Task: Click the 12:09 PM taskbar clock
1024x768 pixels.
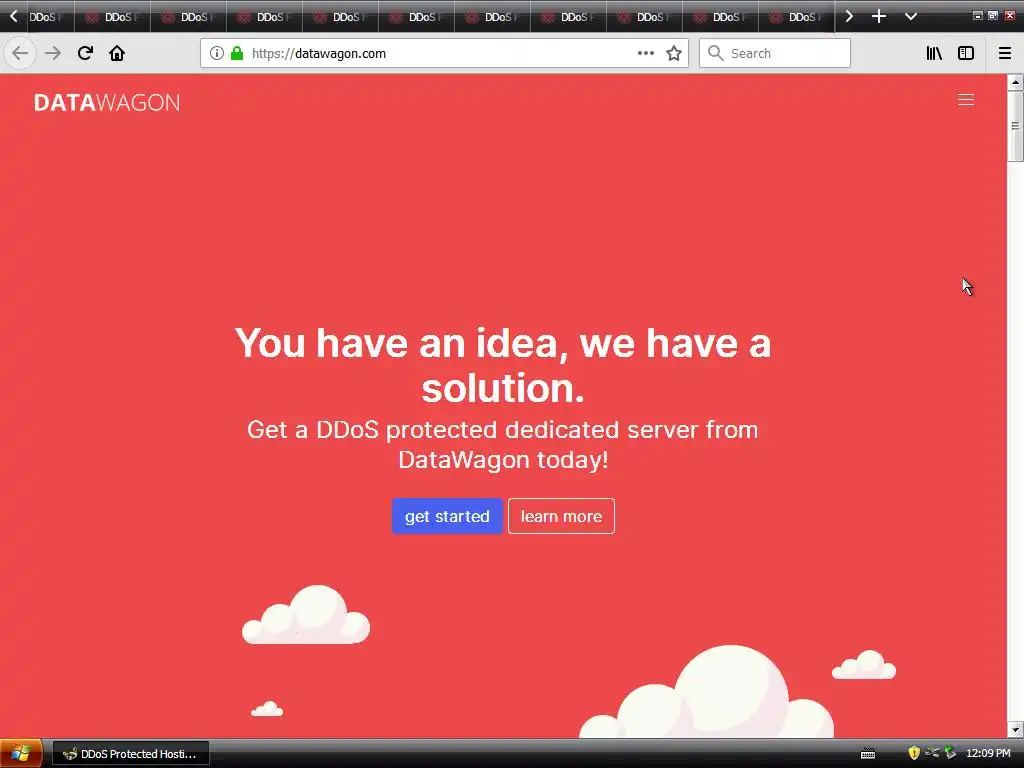Action: coord(988,754)
